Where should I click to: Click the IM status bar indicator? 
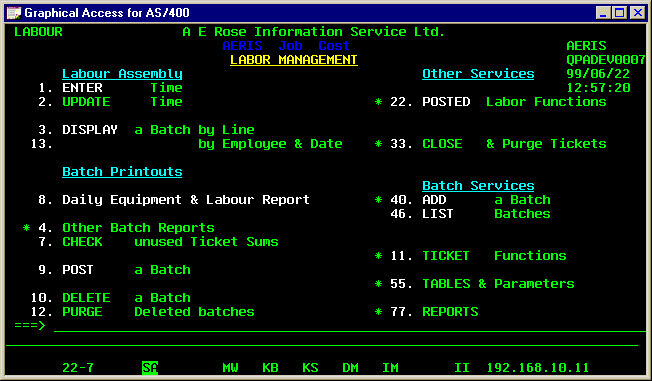tap(390, 368)
